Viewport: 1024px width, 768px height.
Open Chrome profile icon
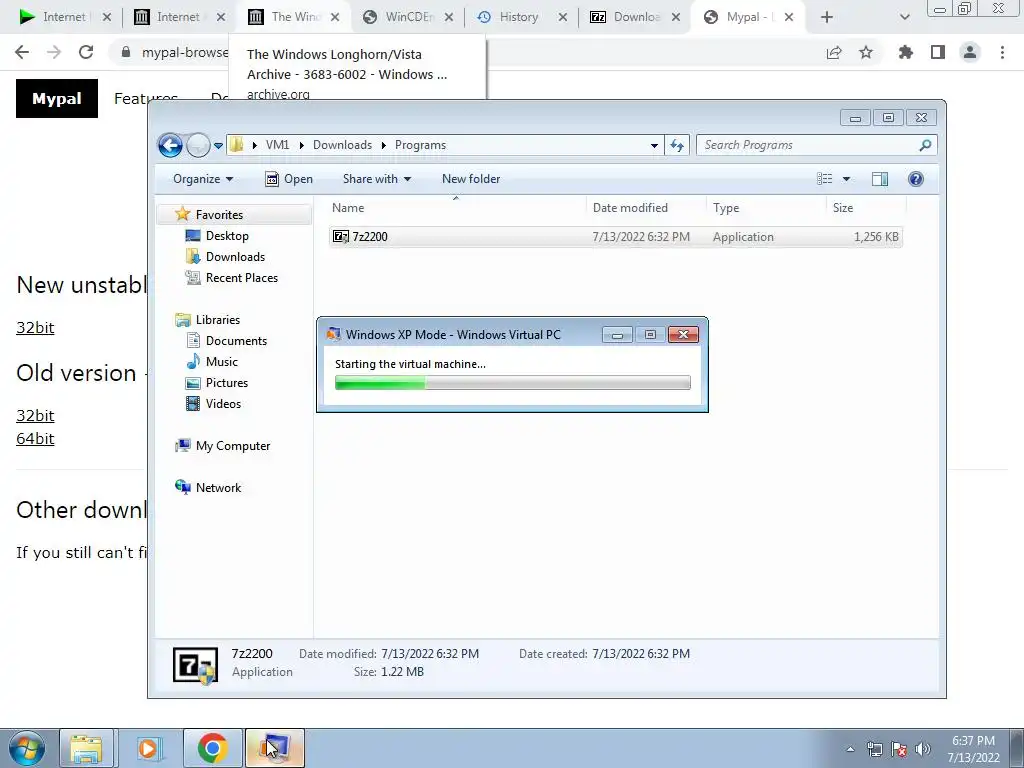[x=970, y=53]
